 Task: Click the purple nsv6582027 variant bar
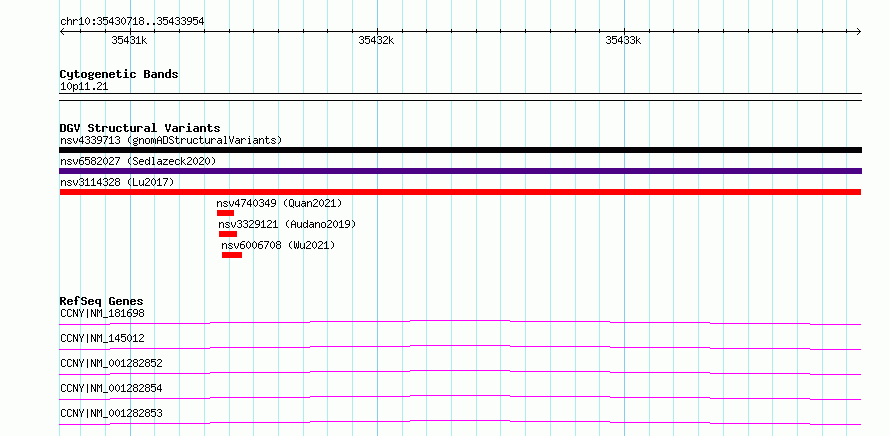[460, 171]
